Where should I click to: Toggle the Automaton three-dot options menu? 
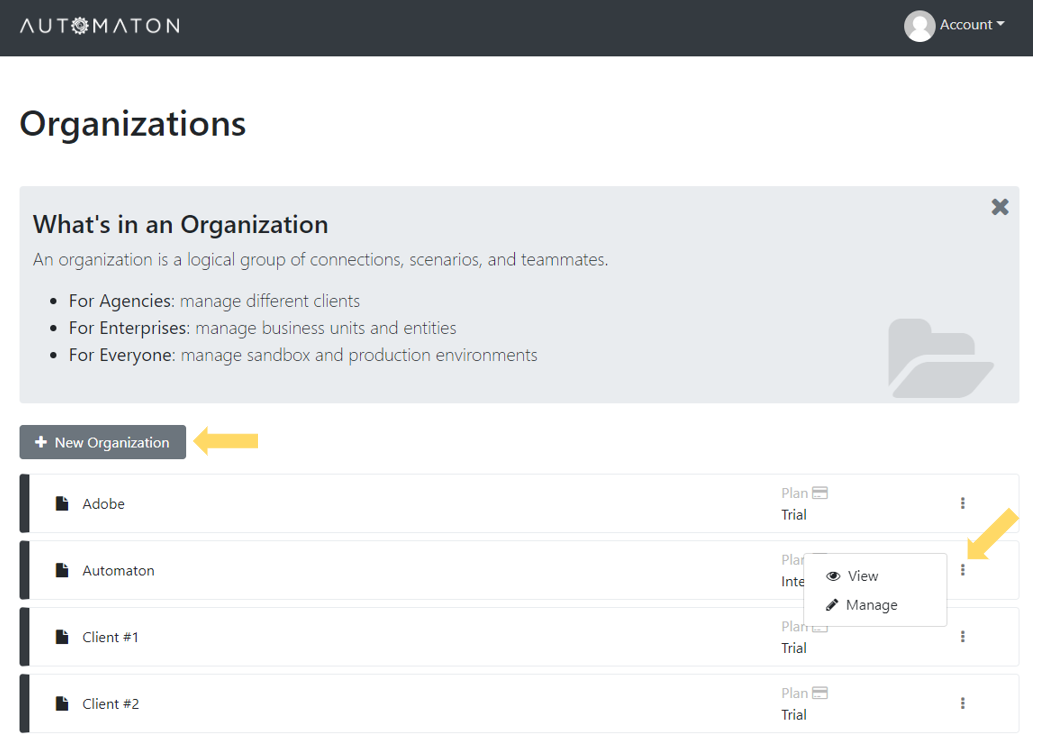point(963,570)
